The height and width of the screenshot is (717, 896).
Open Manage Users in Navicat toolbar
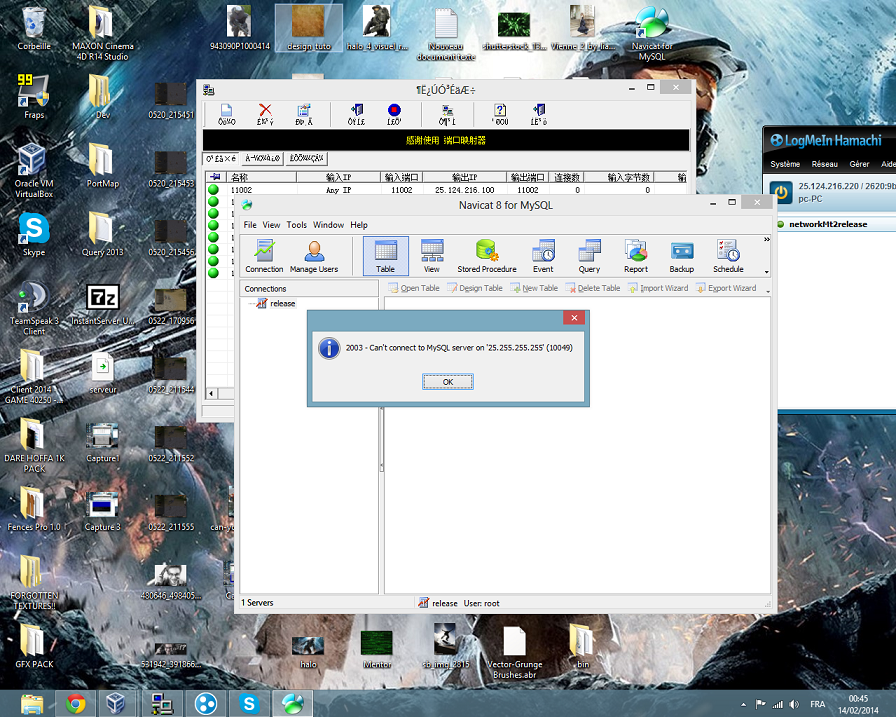(x=314, y=256)
